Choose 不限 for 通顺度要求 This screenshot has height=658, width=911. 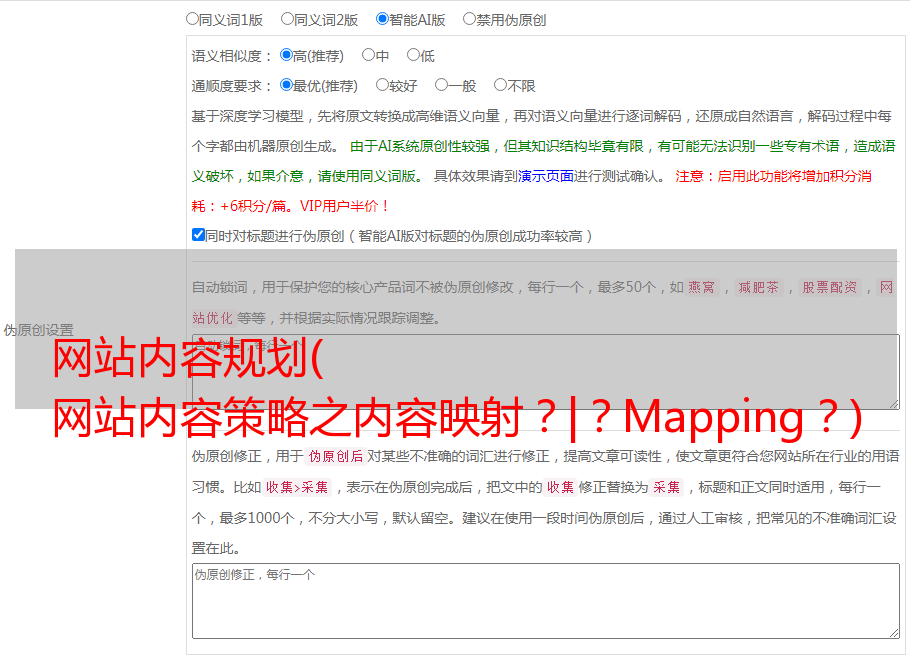500,86
